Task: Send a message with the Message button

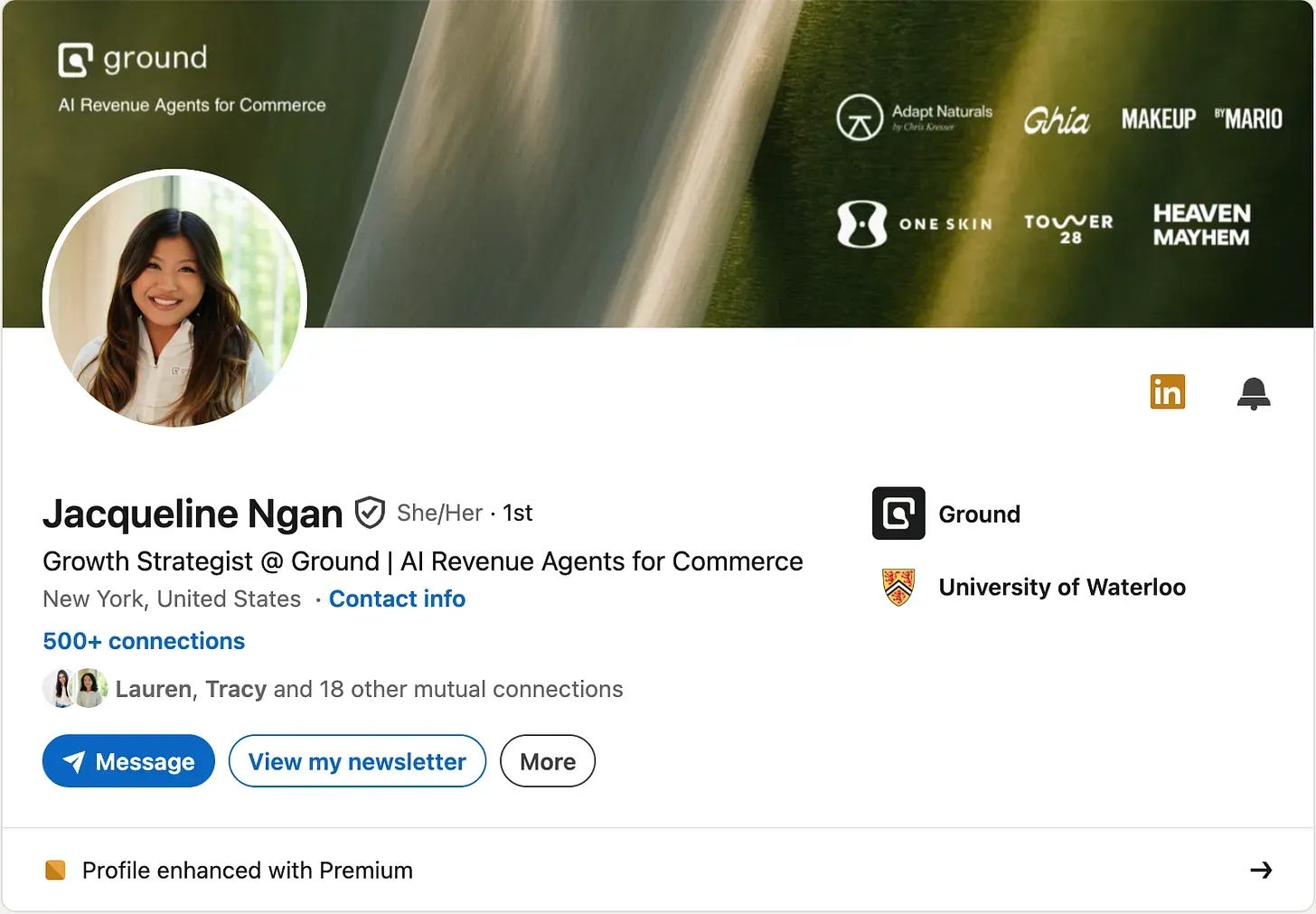Action: (x=128, y=761)
